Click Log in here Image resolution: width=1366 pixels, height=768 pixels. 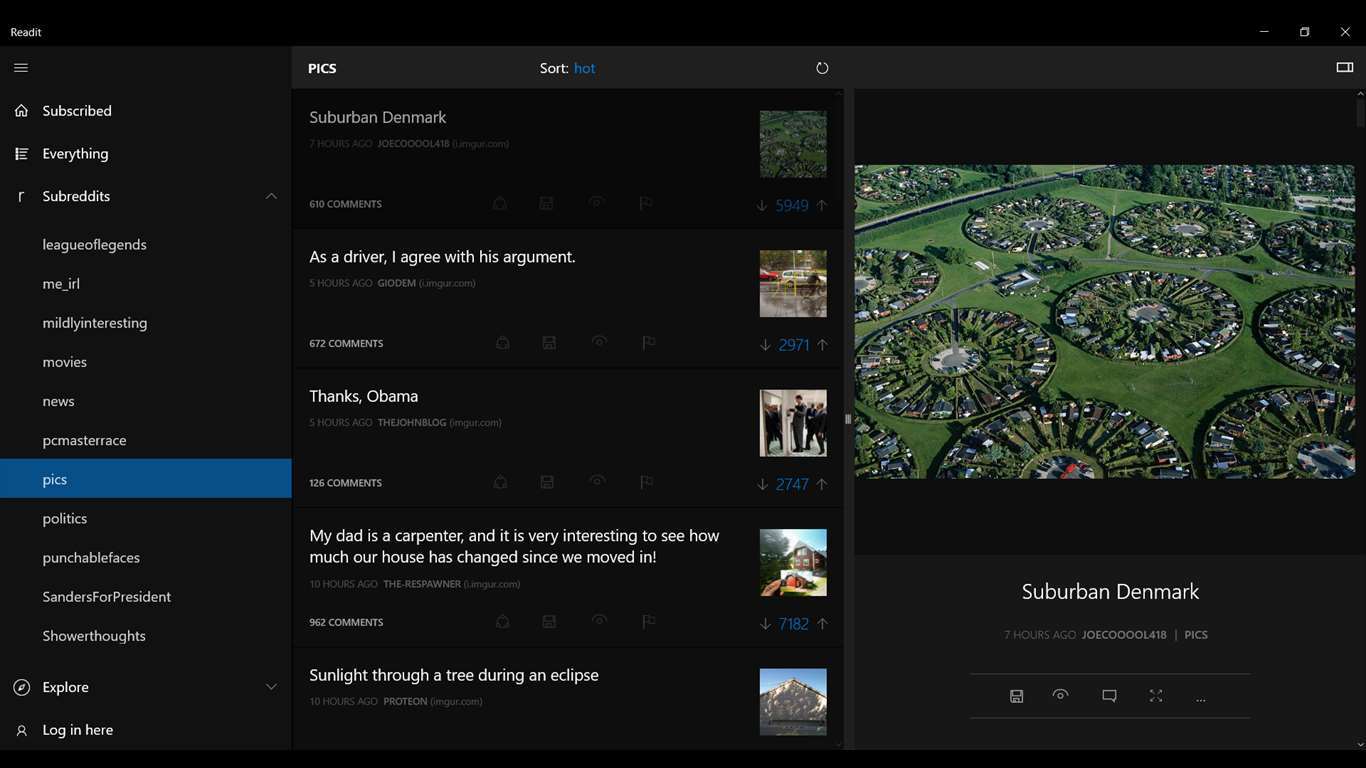click(x=77, y=730)
